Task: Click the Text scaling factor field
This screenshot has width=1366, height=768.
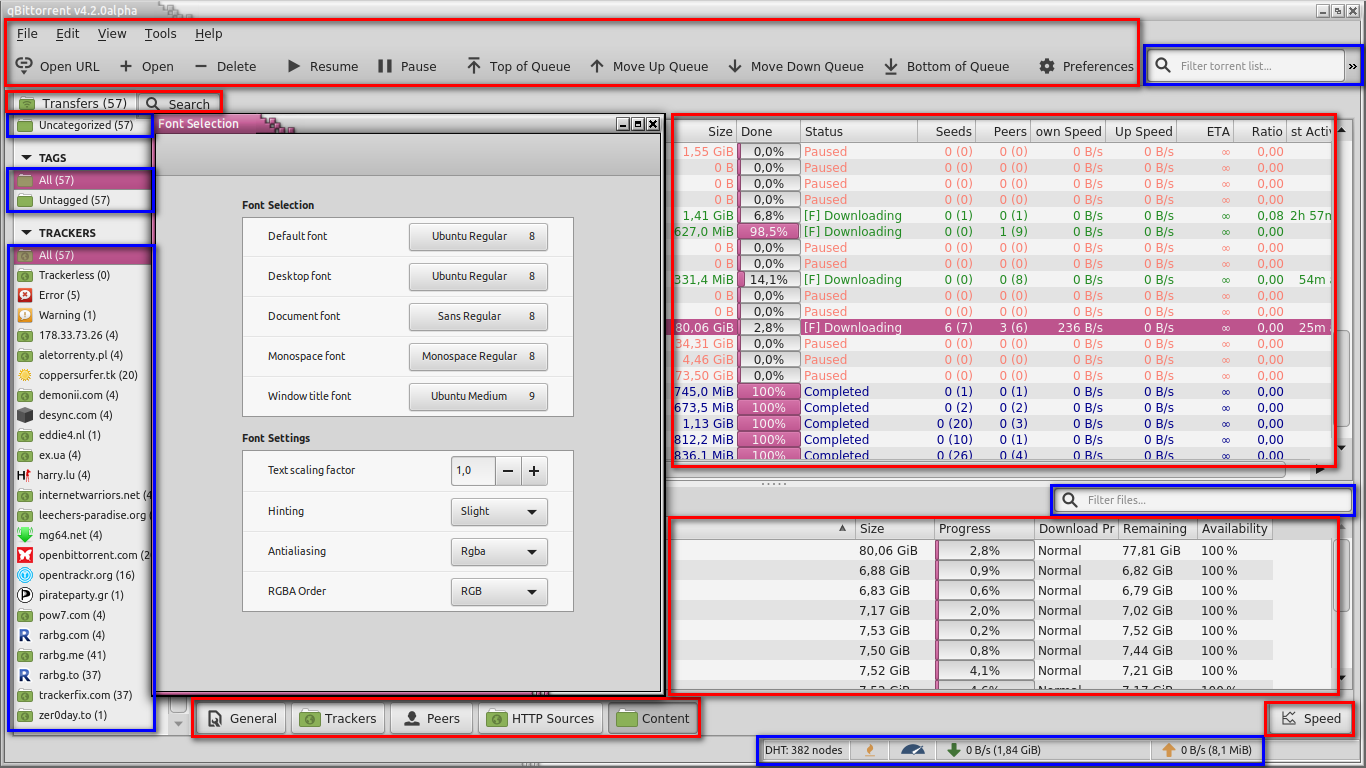Action: coord(474,471)
